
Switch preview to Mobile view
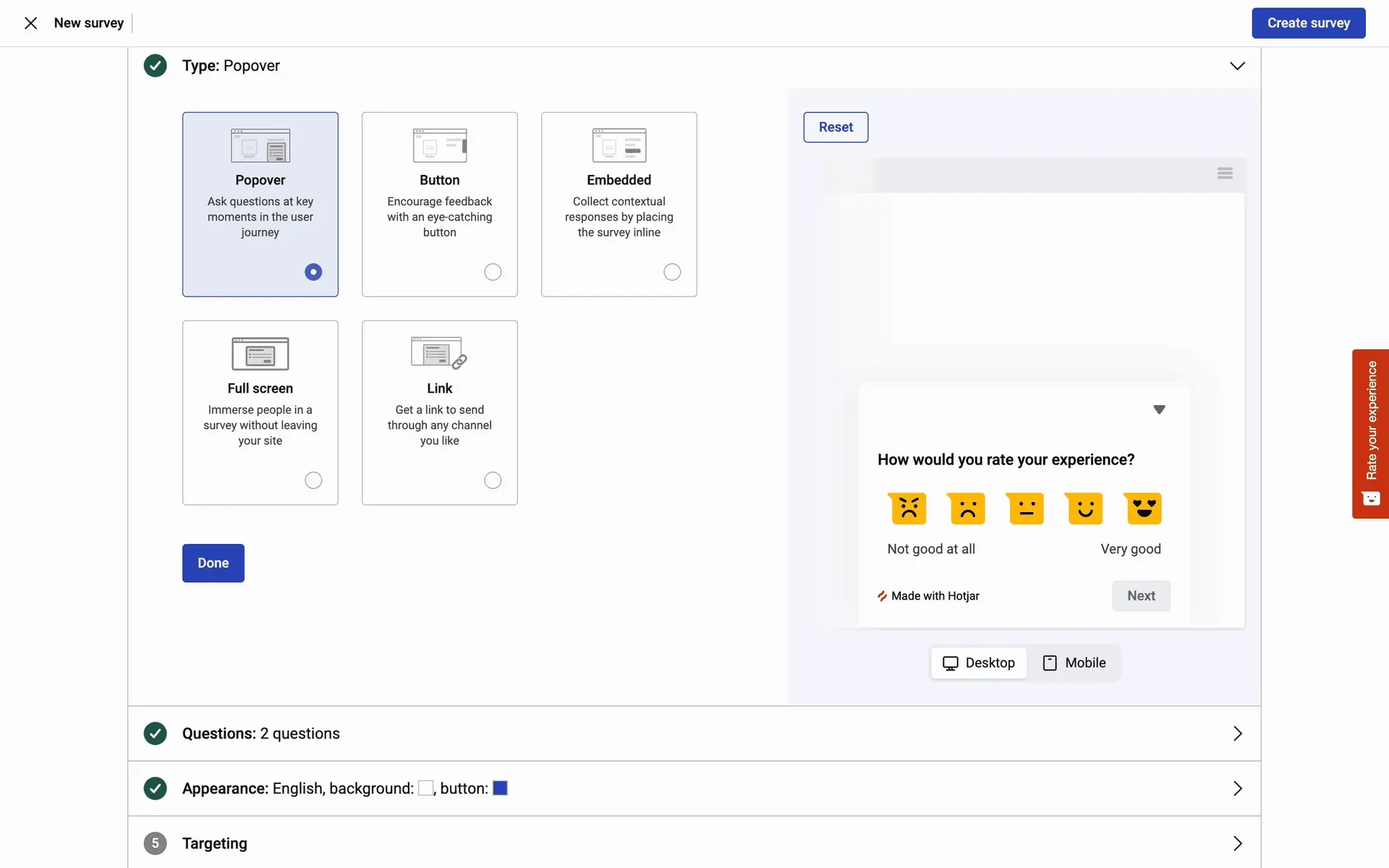[1074, 663]
